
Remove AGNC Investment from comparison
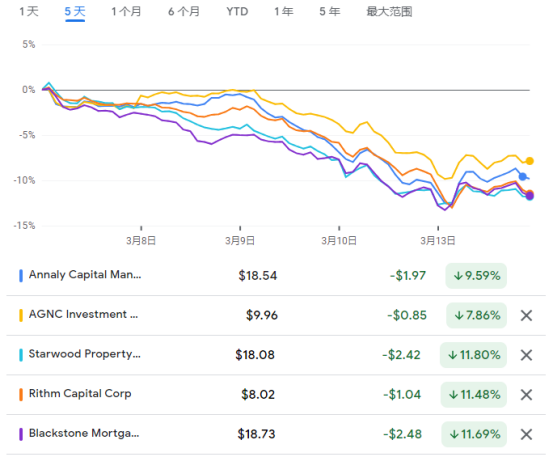pyautogui.click(x=526, y=315)
